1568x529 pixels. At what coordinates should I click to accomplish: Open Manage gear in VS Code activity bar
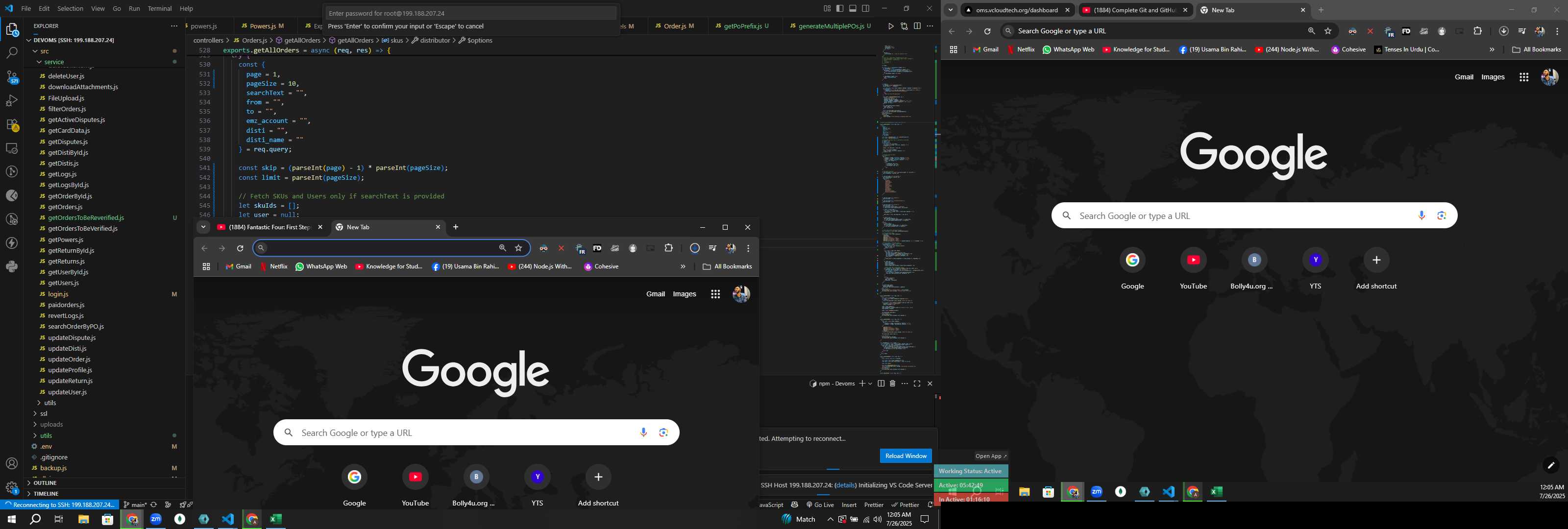tap(12, 487)
